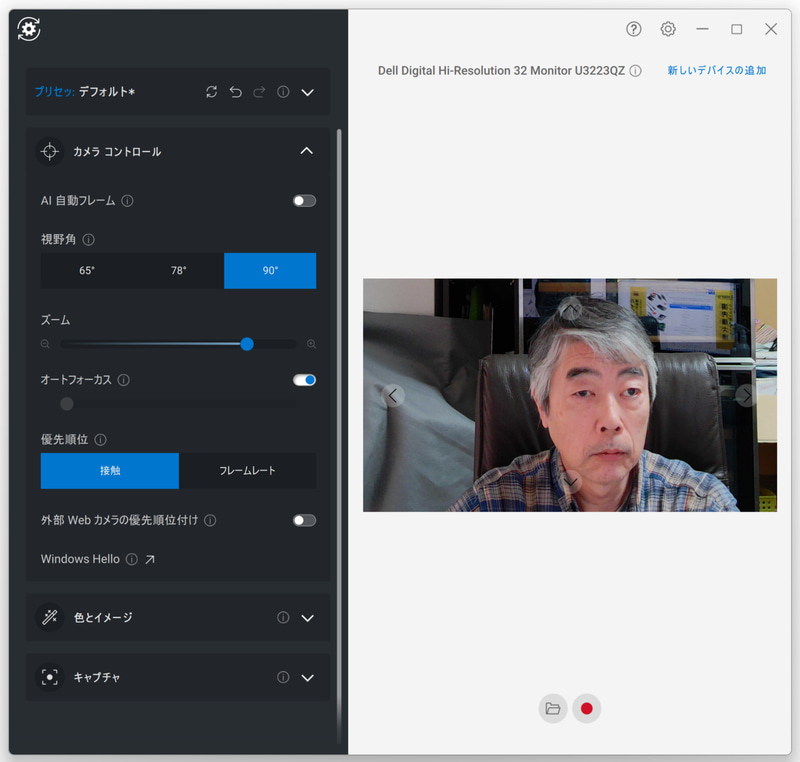
Task: Collapse the カメラ コントロール section
Action: (x=307, y=151)
